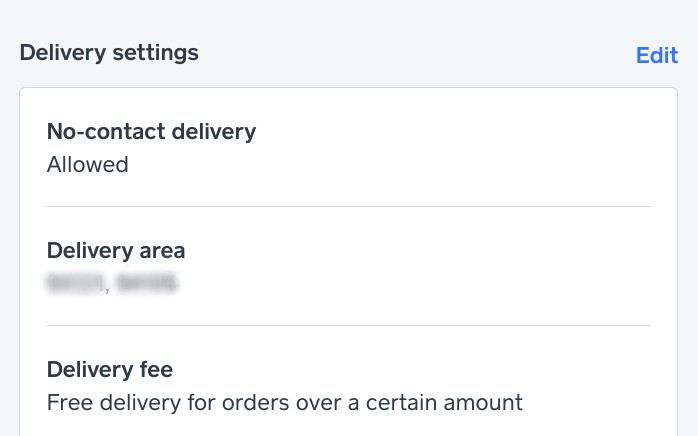Click divider line below Delivery area section
Image resolution: width=698 pixels, height=436 pixels.
(x=348, y=325)
